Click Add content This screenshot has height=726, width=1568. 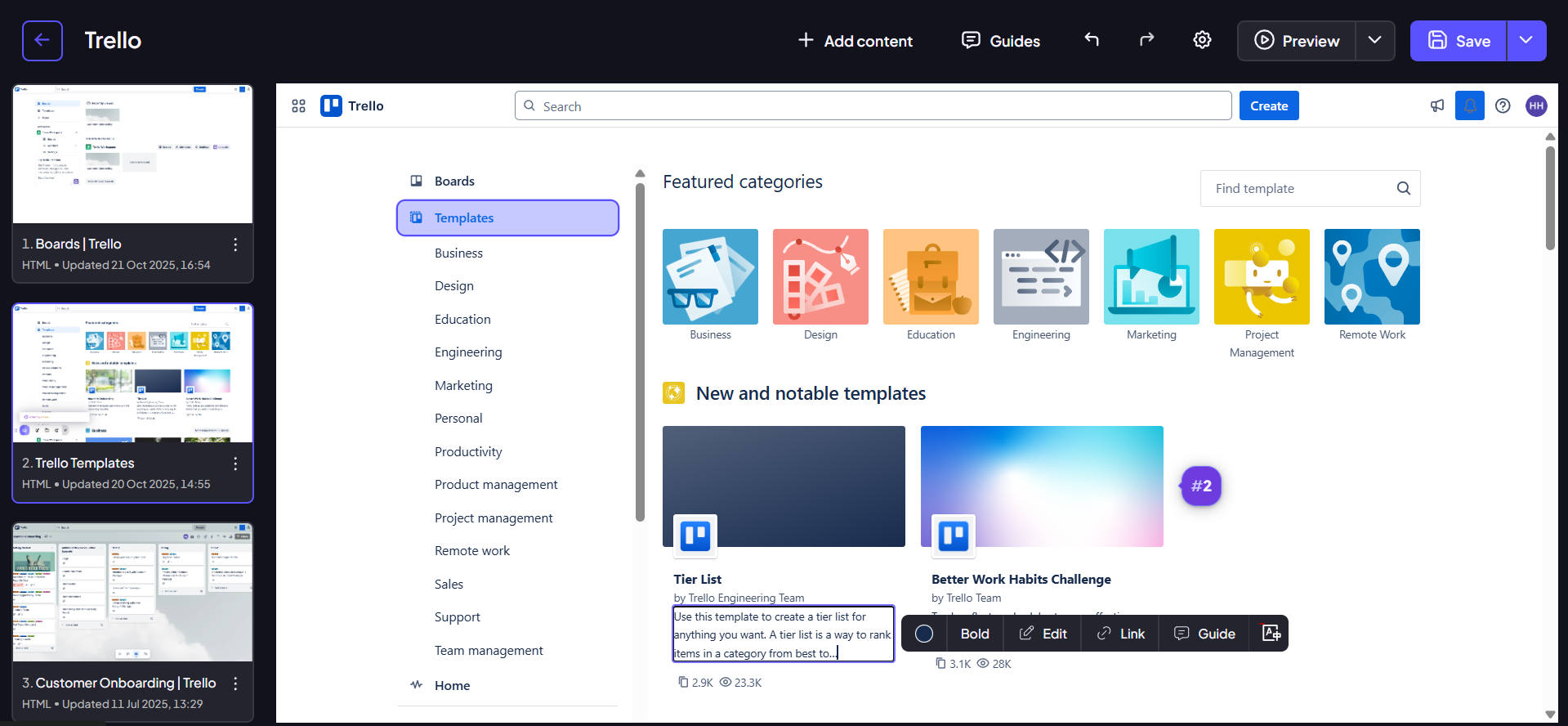click(x=855, y=41)
